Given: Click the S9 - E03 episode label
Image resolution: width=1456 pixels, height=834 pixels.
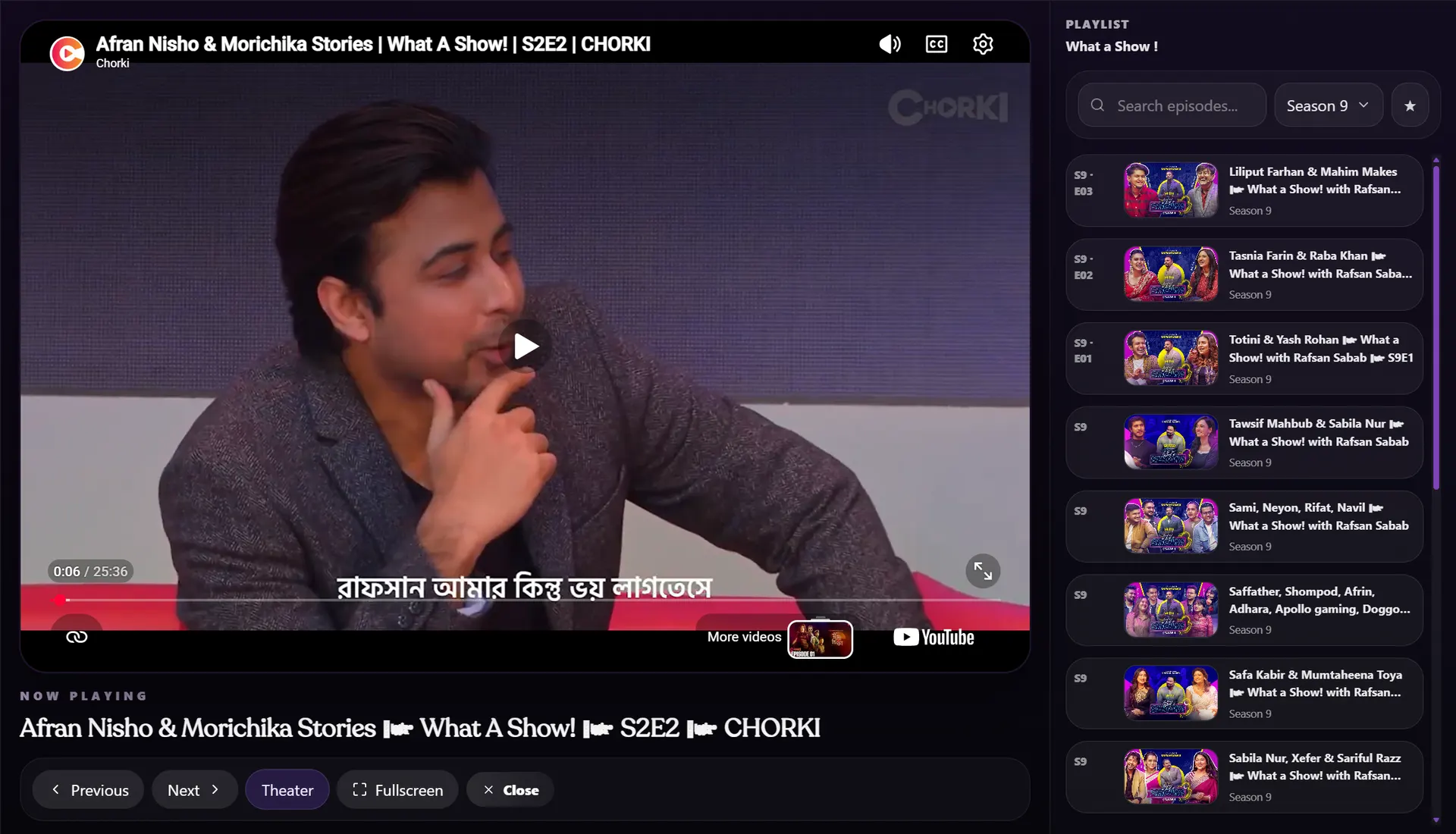Looking at the screenshot, I should point(1084,183).
